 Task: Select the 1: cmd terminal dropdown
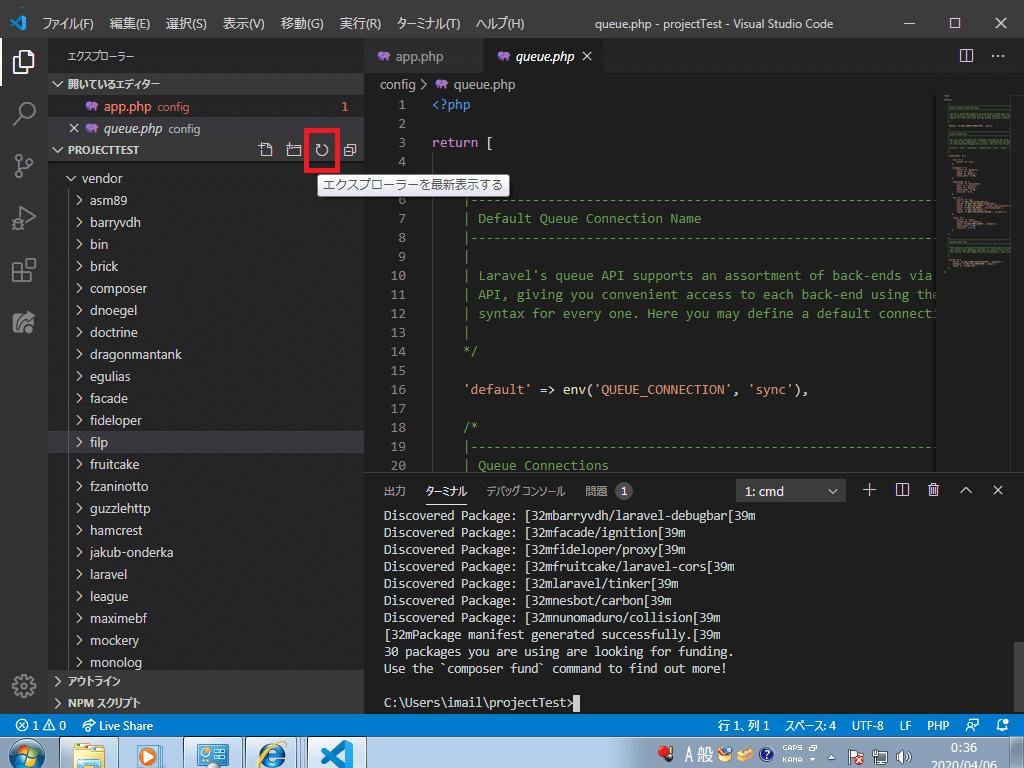tap(791, 491)
